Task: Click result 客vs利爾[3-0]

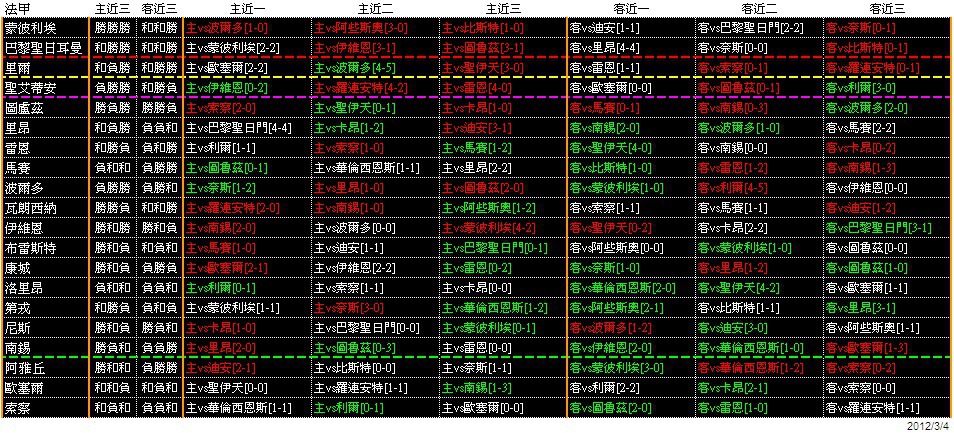Action: 860,88
